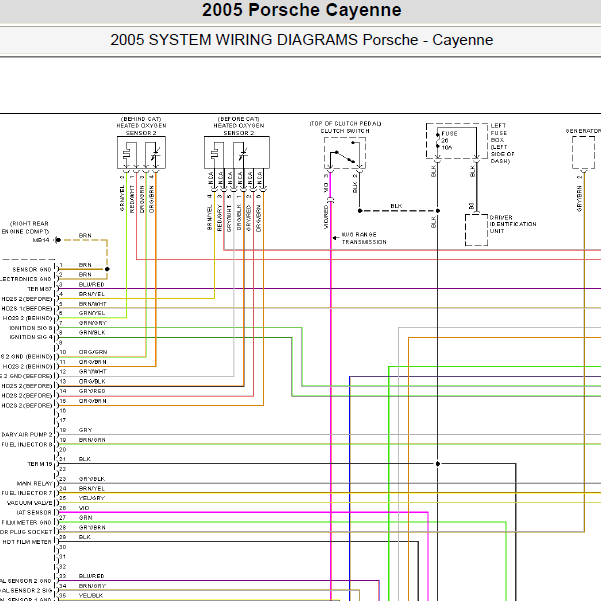Image resolution: width=601 pixels, height=601 pixels.
Task: Select the 'BLK' wire label at pin 29
Action: [84, 537]
